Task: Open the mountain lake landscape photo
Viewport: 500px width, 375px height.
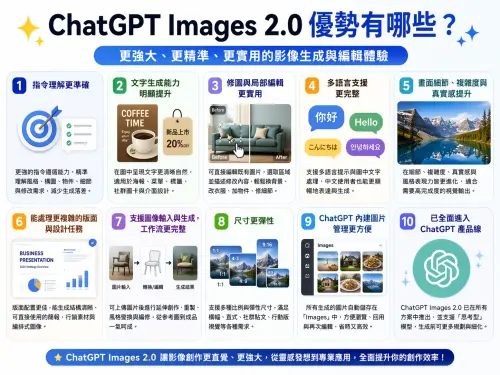Action: click(444, 133)
